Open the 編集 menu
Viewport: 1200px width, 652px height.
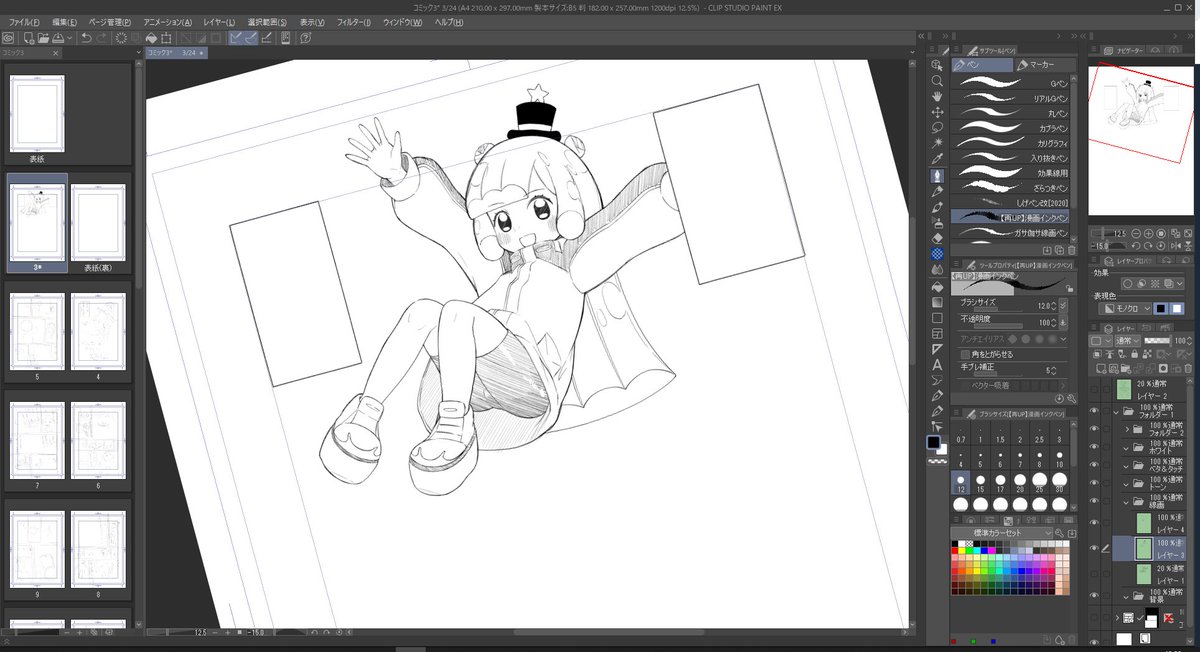(64, 22)
